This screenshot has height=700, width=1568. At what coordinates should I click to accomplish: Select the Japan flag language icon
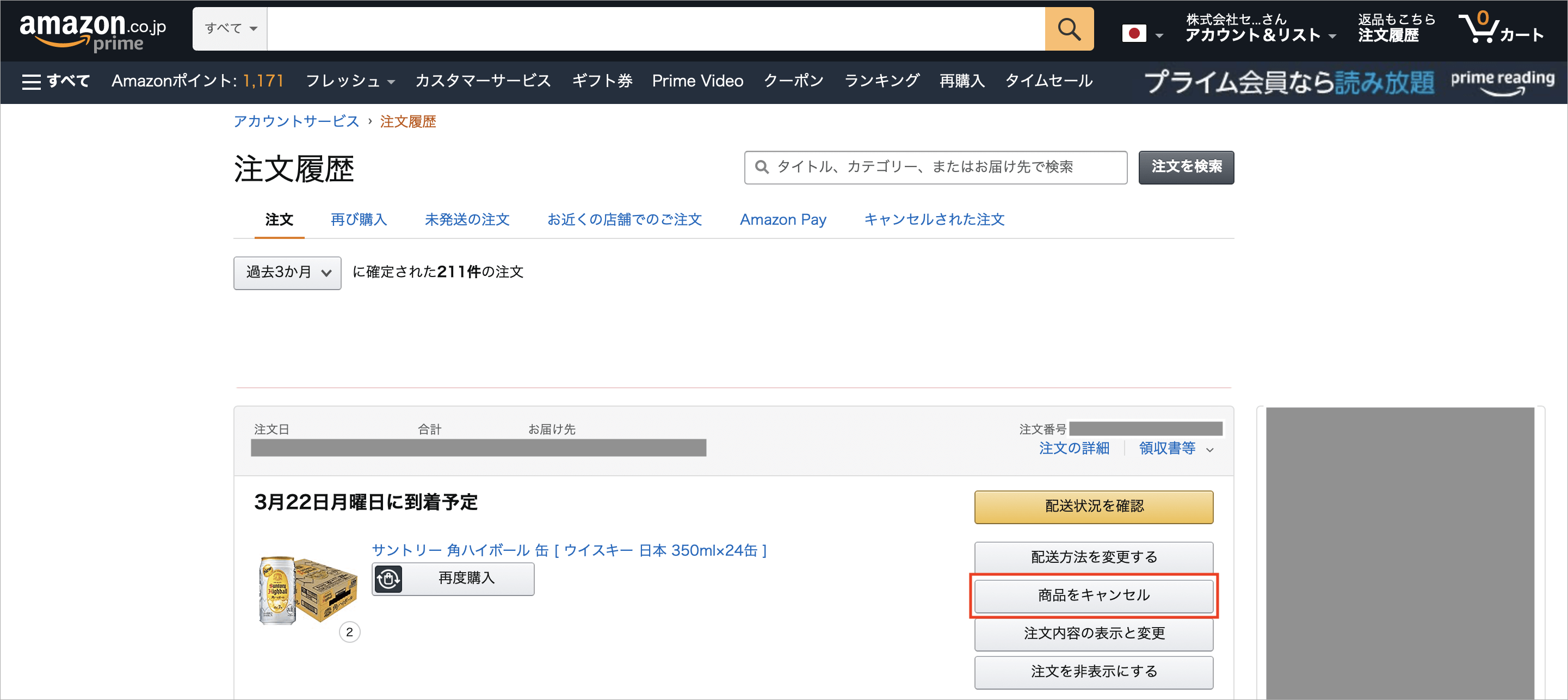point(1133,34)
